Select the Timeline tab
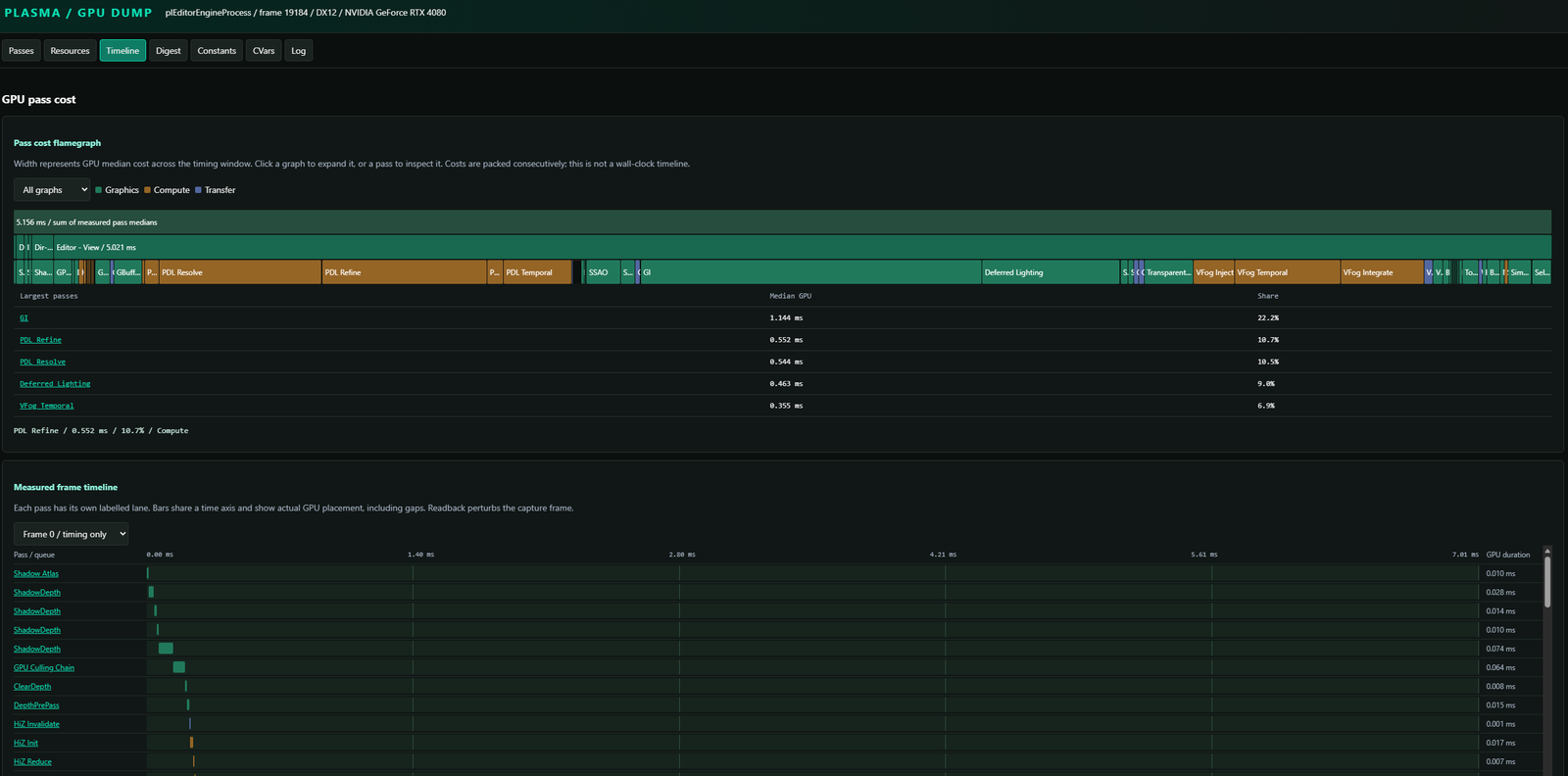Image resolution: width=1568 pixels, height=776 pixels. click(x=122, y=51)
